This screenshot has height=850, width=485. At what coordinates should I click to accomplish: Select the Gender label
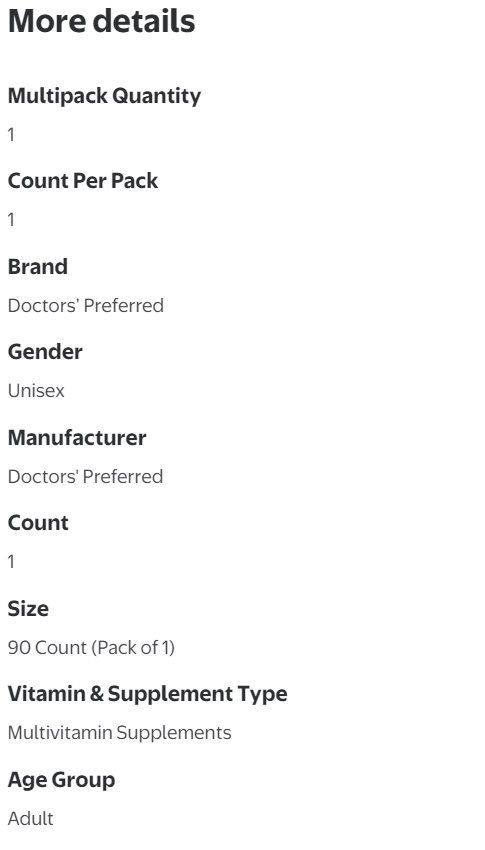point(45,352)
